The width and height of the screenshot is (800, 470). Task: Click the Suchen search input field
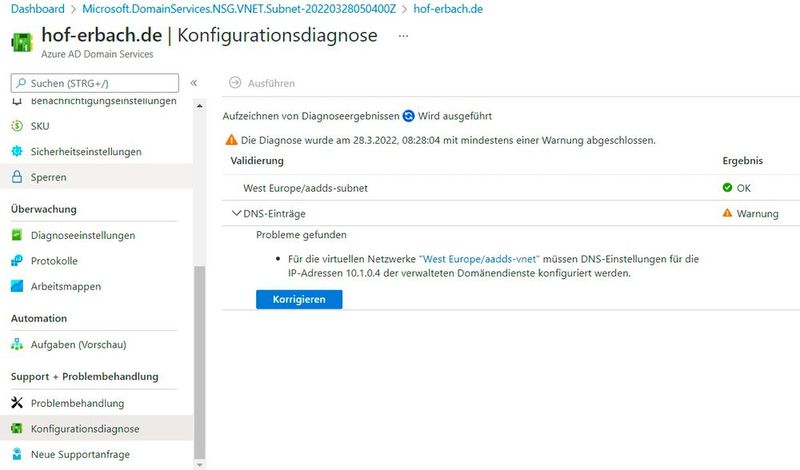[x=95, y=83]
